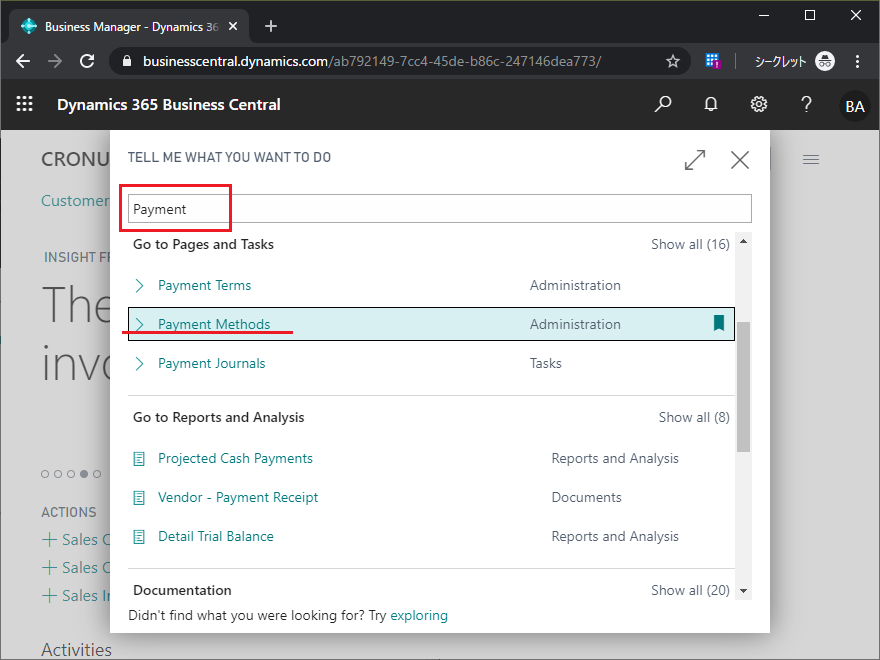Open the Payment Terms page
Screen dimensions: 880x660
[204, 285]
